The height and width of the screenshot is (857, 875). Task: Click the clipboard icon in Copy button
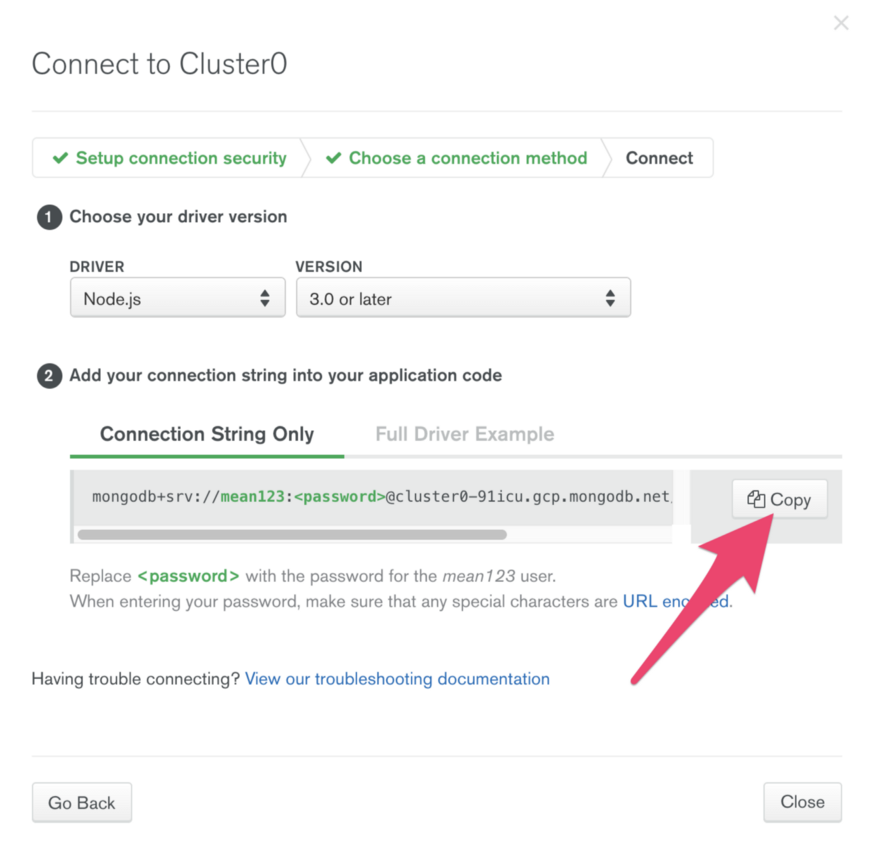[756, 499]
